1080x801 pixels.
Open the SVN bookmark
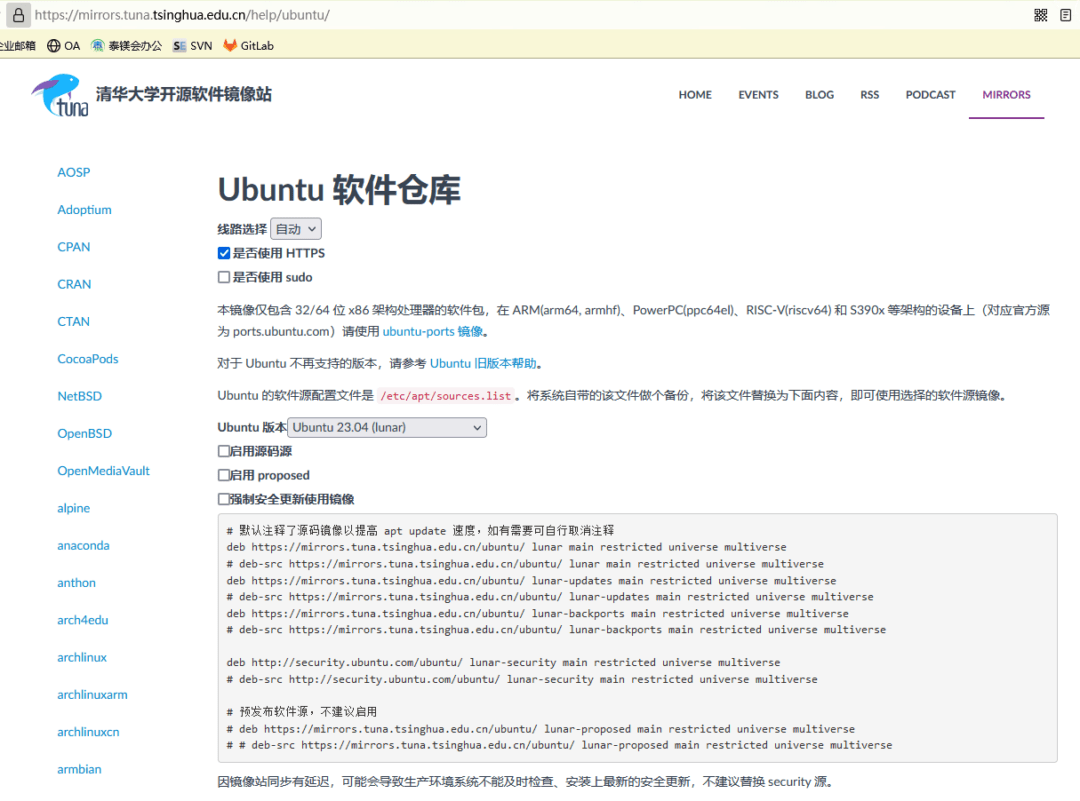(192, 45)
